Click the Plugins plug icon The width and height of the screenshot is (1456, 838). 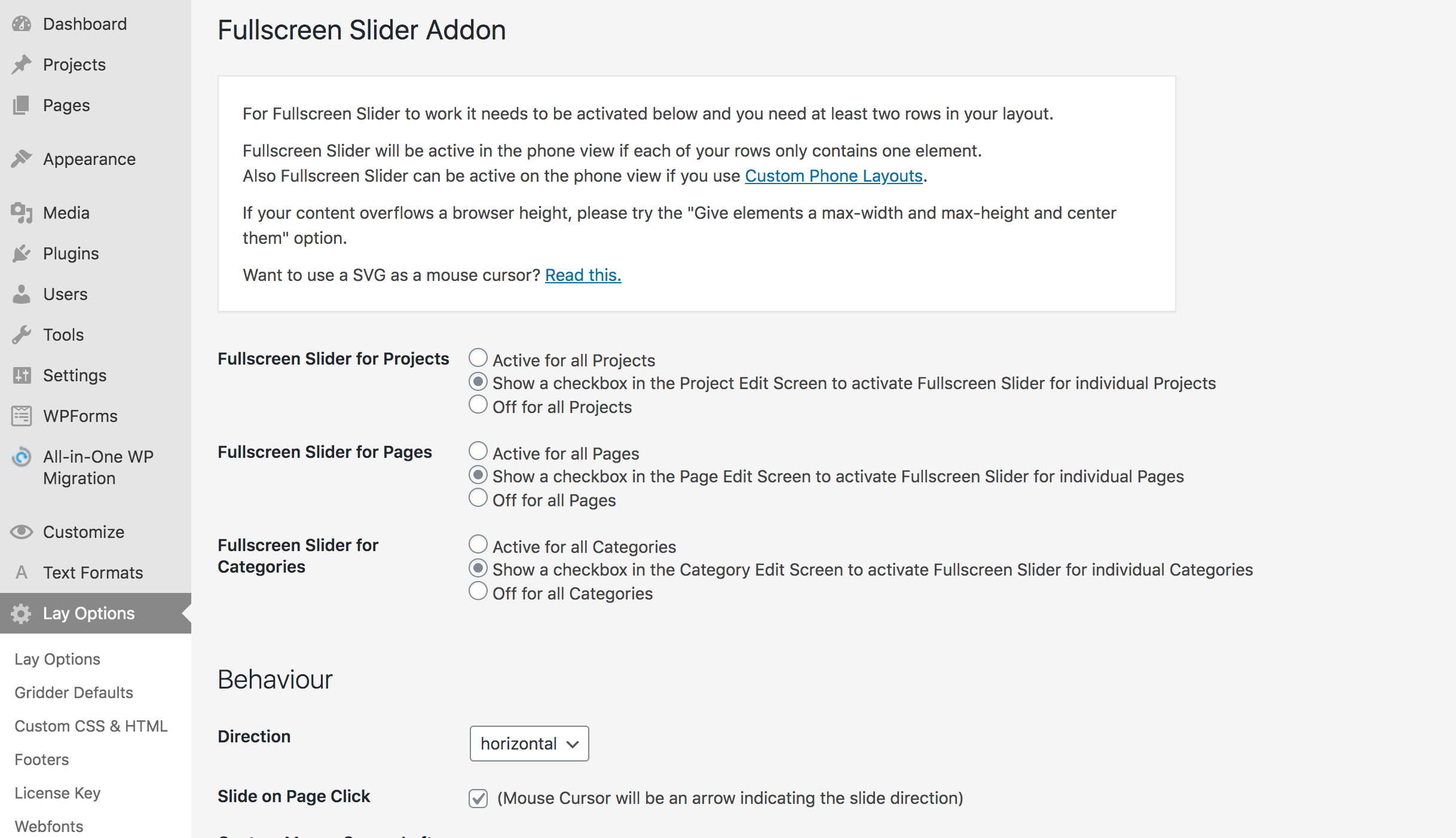click(22, 253)
